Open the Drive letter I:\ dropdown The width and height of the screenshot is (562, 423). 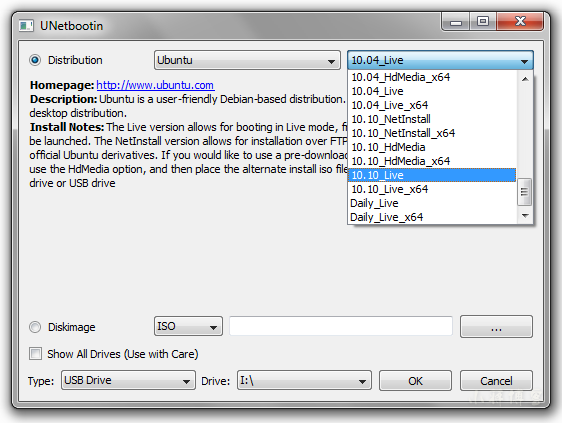point(304,380)
